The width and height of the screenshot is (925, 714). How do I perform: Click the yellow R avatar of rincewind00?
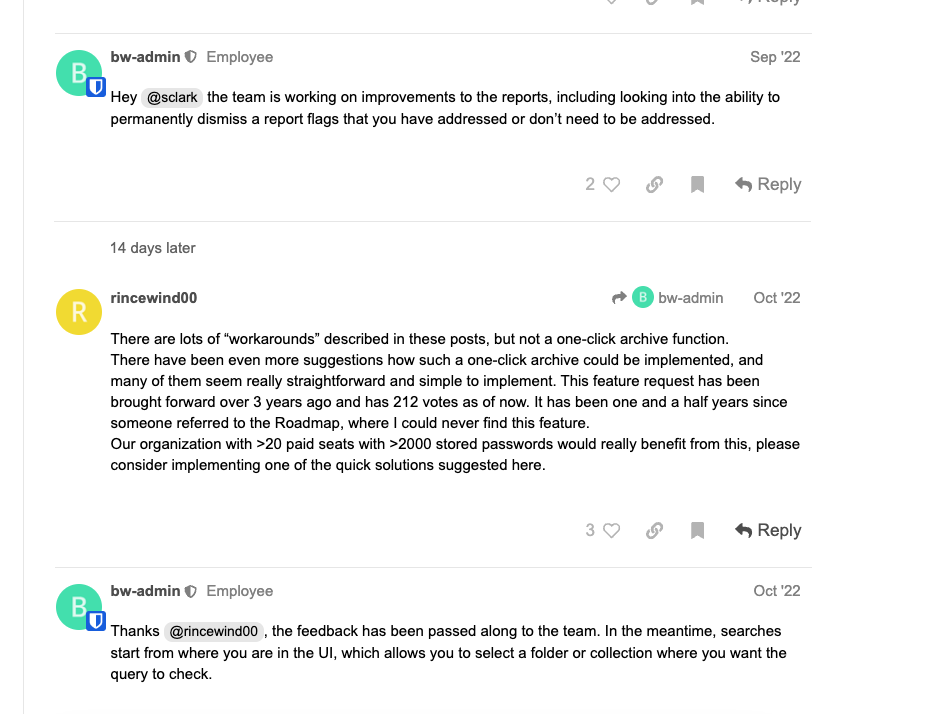pyautogui.click(x=79, y=312)
